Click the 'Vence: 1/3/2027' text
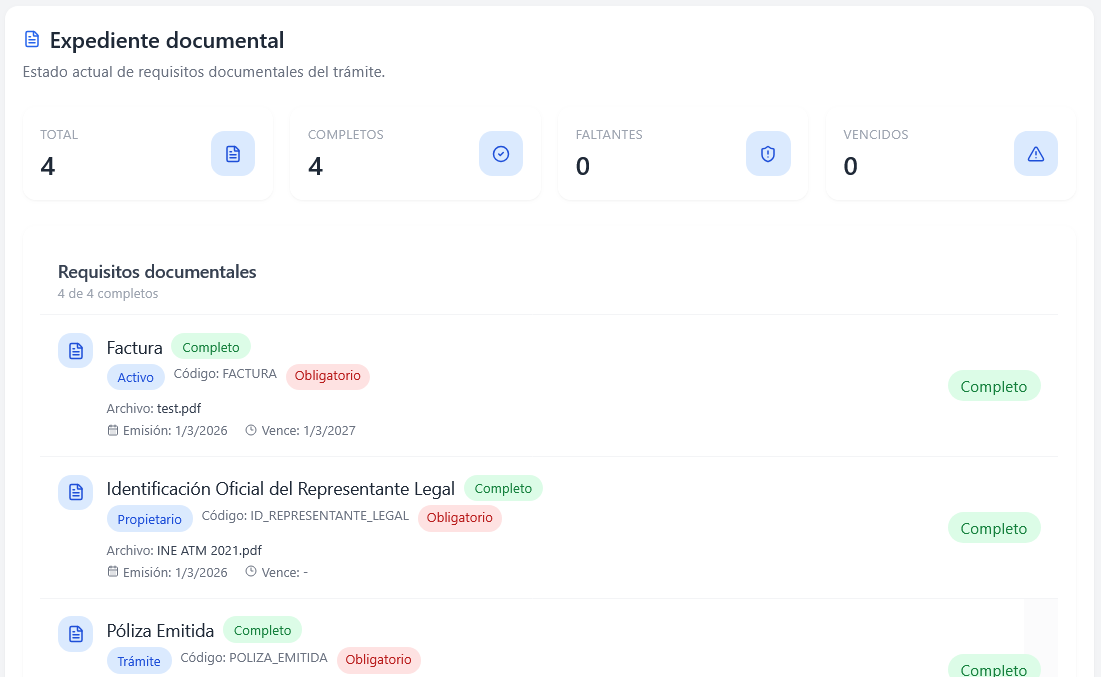The width and height of the screenshot is (1101, 677). 308,430
